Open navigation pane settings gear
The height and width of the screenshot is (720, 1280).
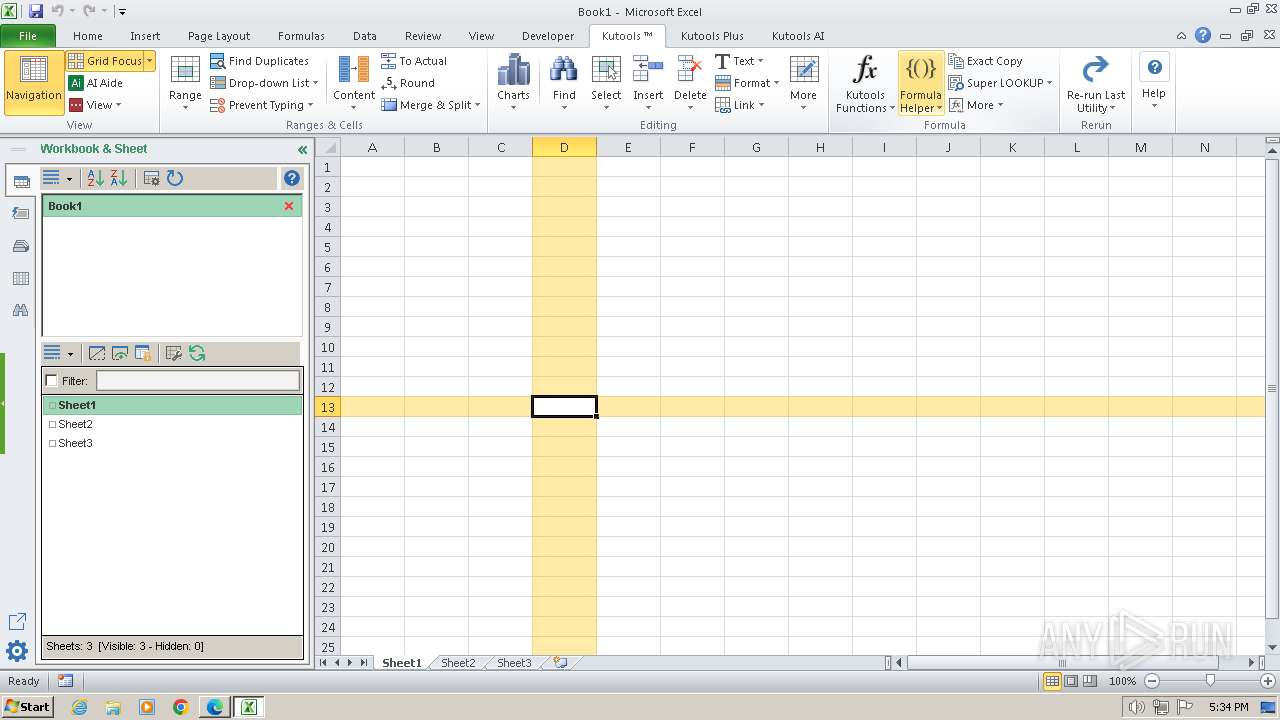click(17, 652)
